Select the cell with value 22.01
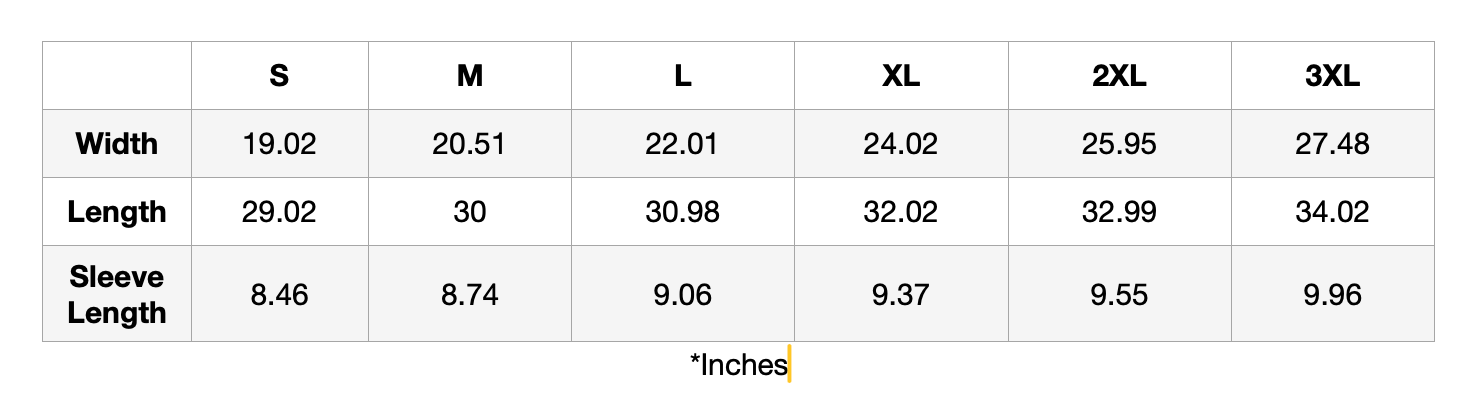 pyautogui.click(x=683, y=144)
